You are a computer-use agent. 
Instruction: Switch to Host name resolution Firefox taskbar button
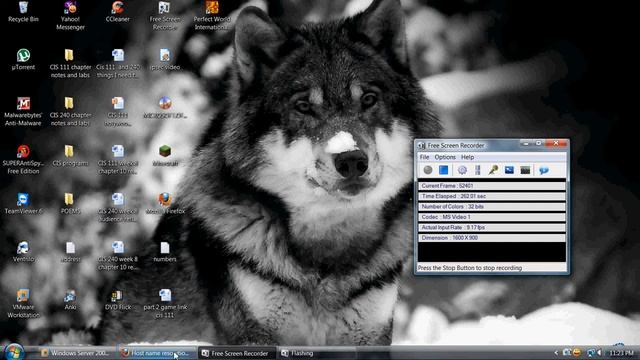point(156,353)
